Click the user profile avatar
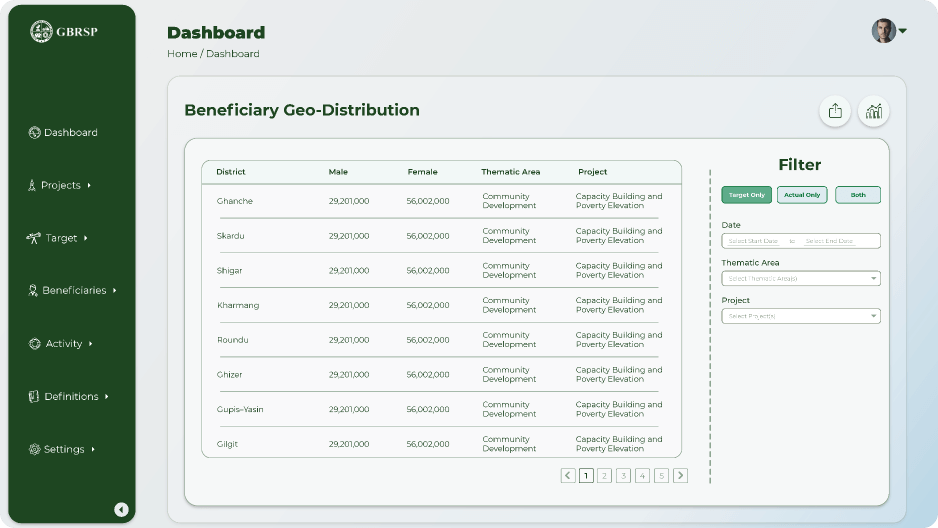938x528 pixels. 883,31
